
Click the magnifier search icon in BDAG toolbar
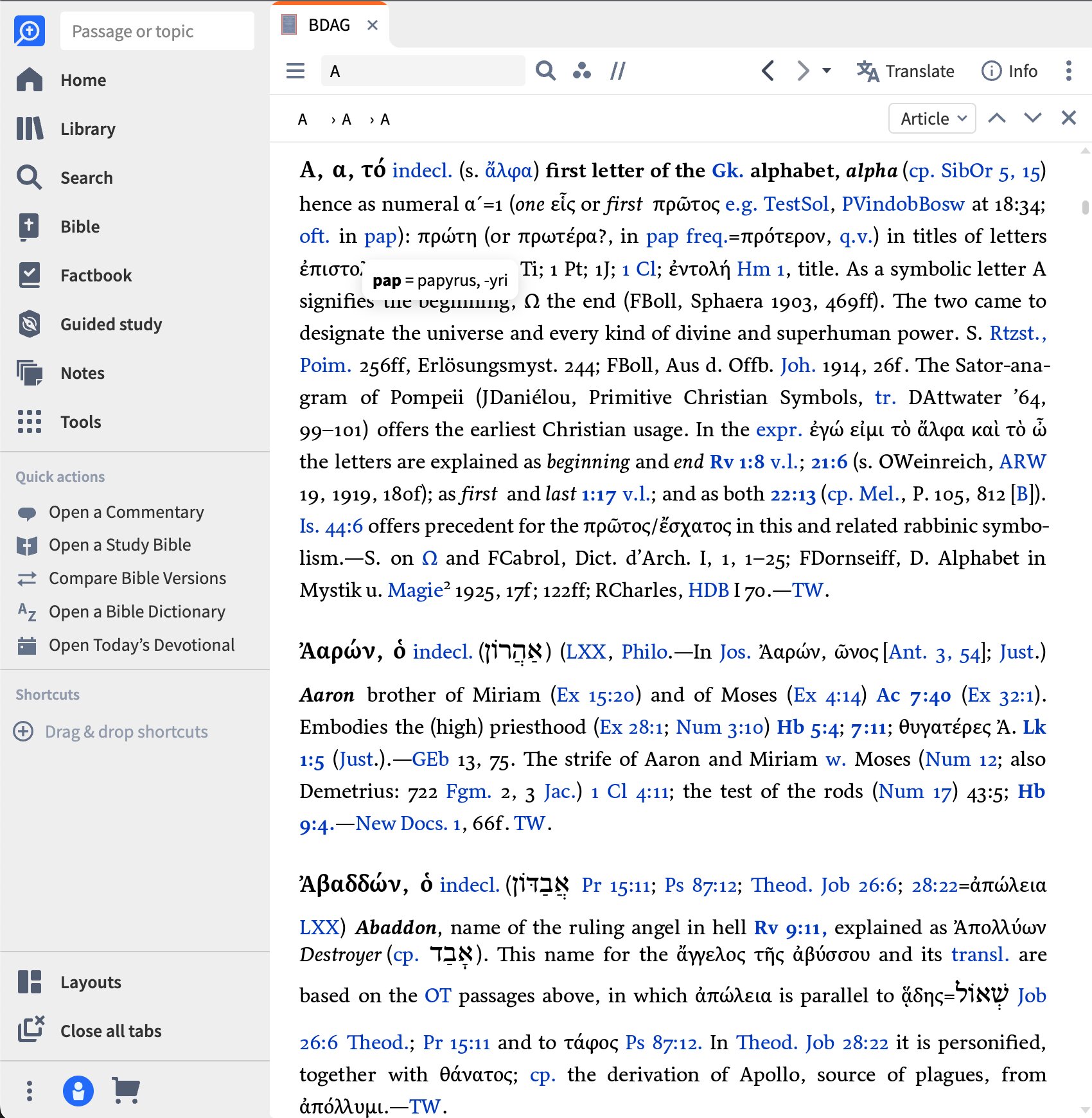point(545,71)
